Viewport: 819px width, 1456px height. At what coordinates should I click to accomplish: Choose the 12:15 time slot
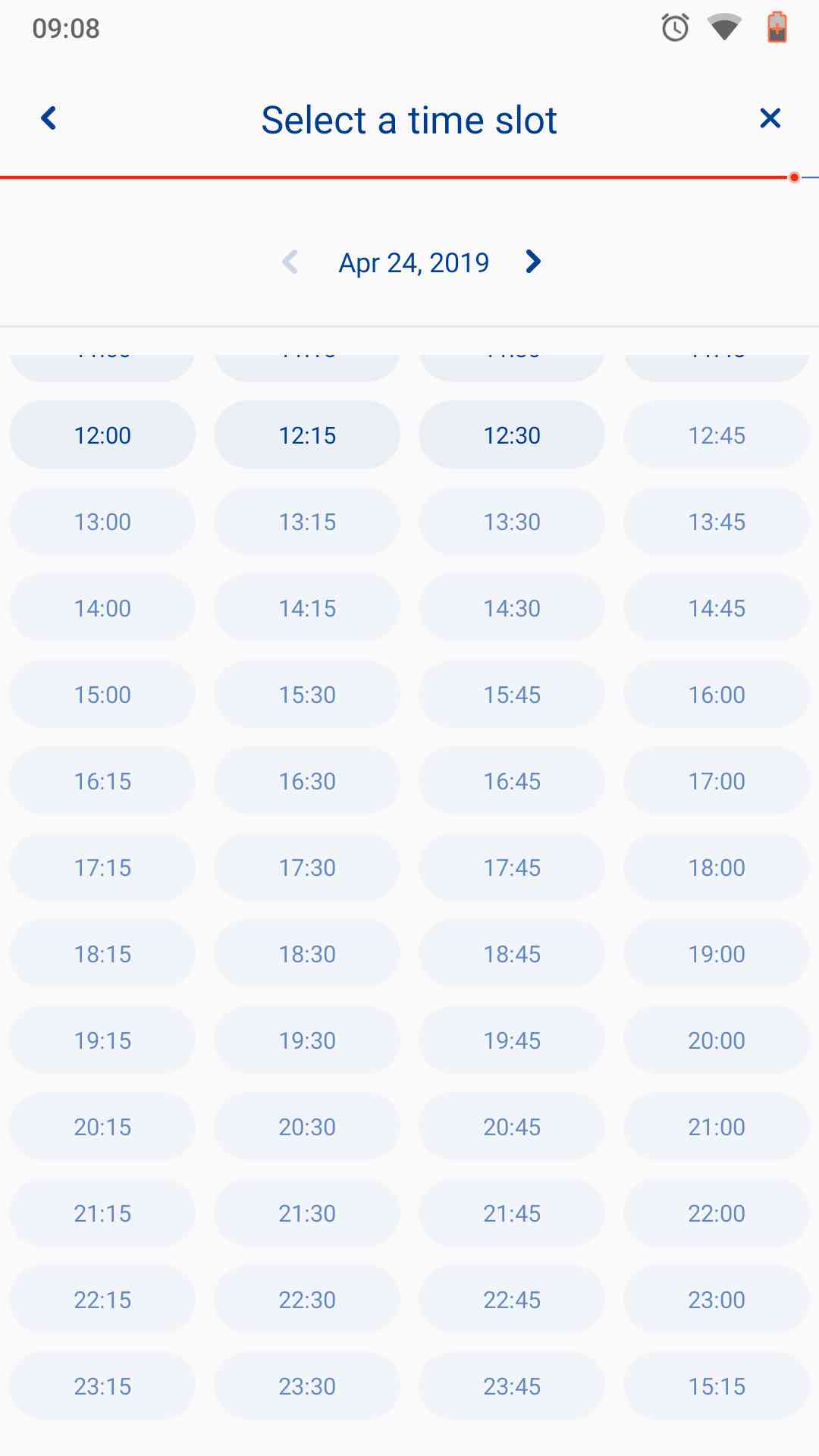coord(307,435)
